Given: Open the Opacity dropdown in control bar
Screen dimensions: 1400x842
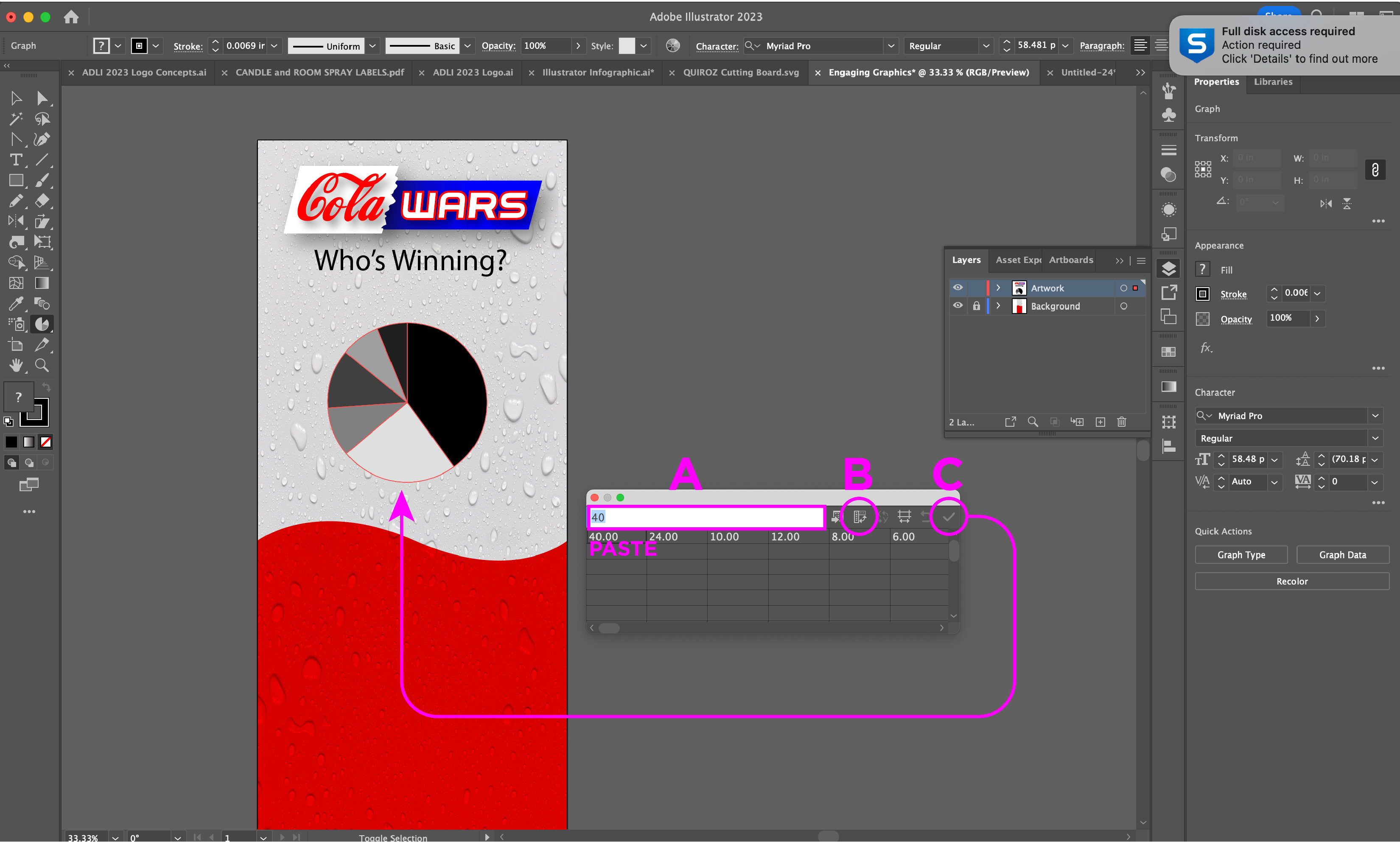Looking at the screenshot, I should (578, 46).
